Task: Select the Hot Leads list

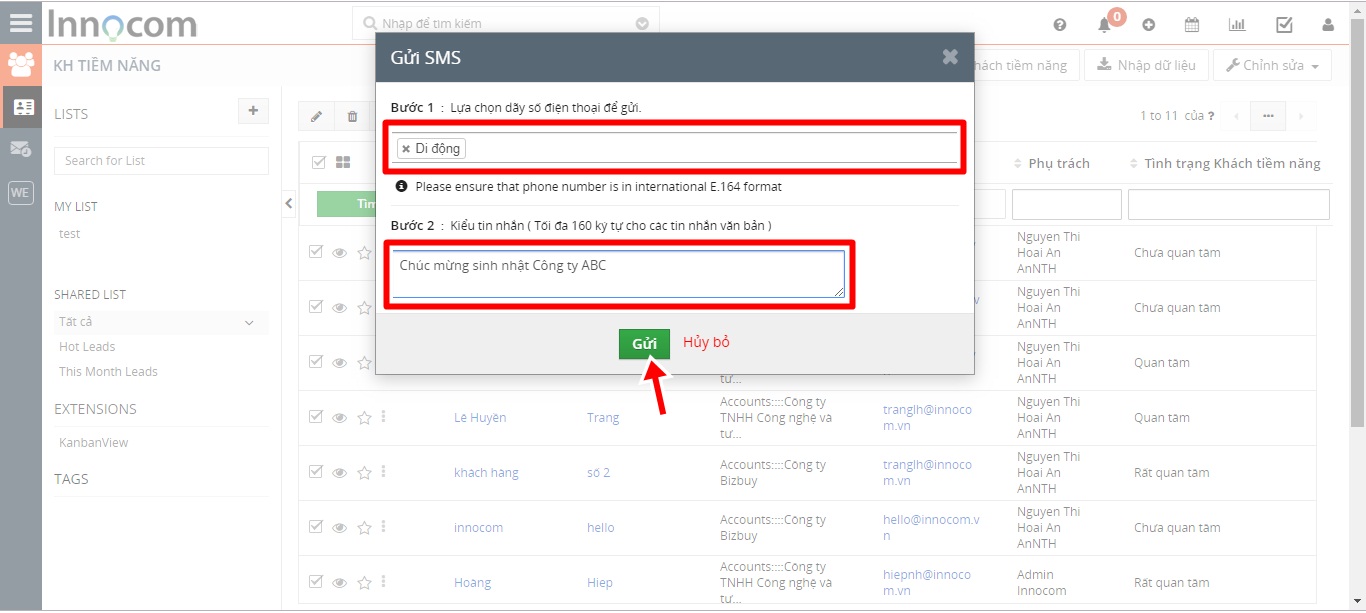Action: point(87,347)
